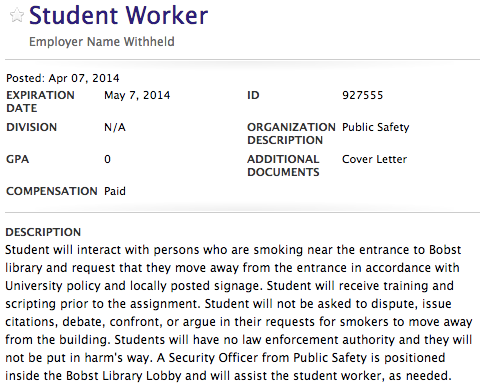Click the Expiration Date label

click(40, 102)
